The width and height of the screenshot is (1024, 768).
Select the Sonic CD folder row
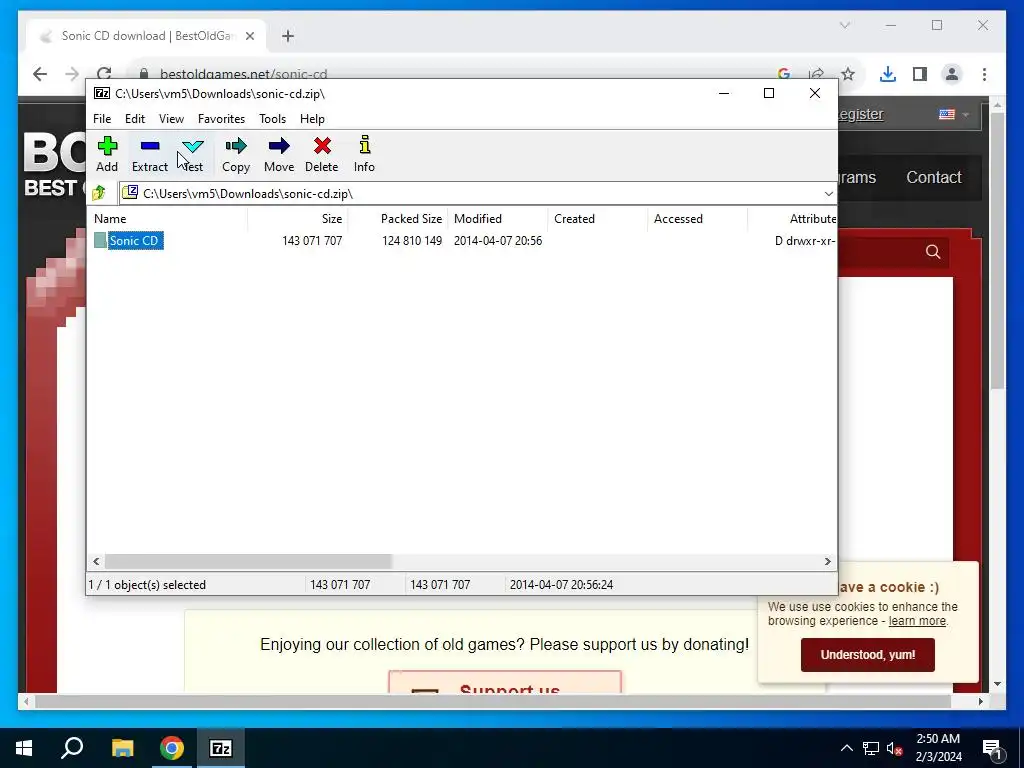462,240
